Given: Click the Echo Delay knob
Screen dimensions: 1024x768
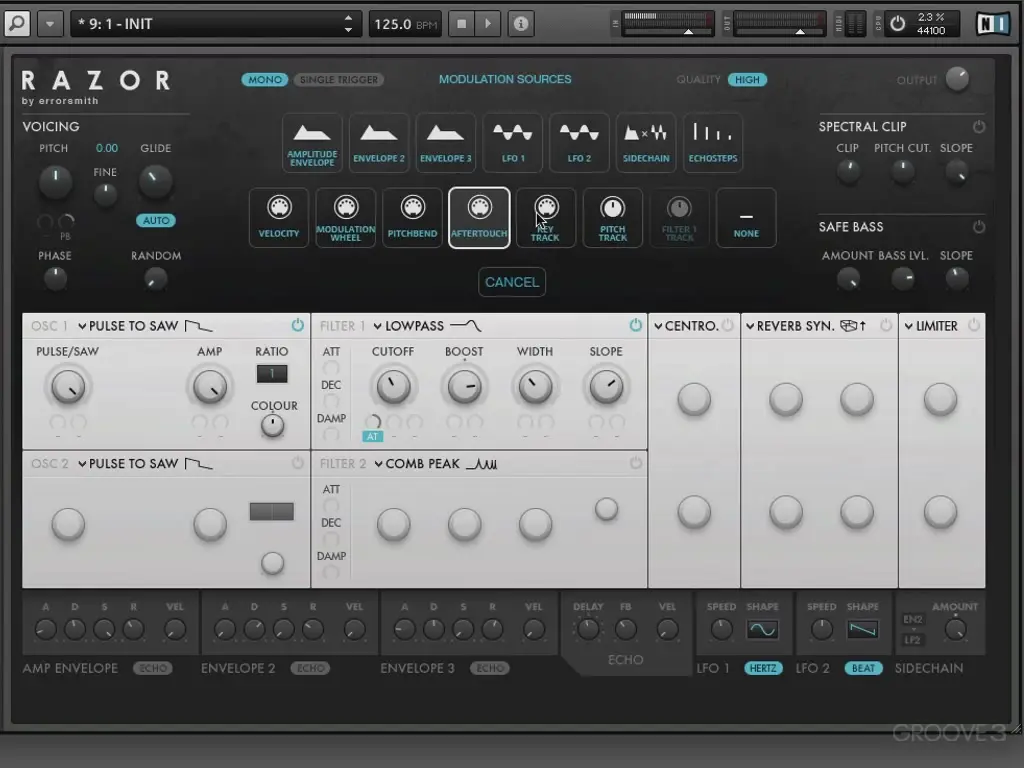Looking at the screenshot, I should (x=588, y=630).
